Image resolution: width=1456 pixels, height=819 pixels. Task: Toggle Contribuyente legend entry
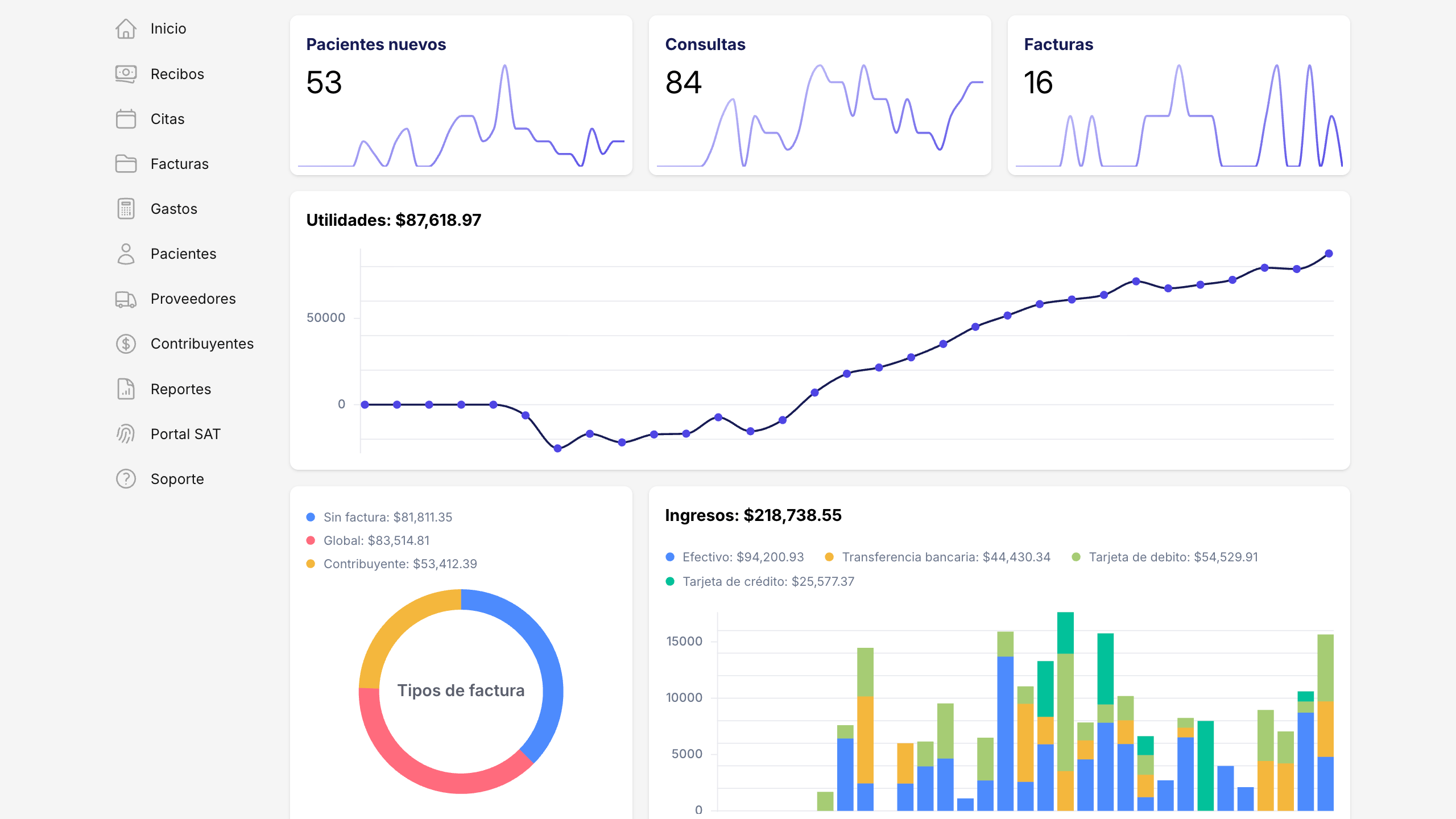[400, 564]
